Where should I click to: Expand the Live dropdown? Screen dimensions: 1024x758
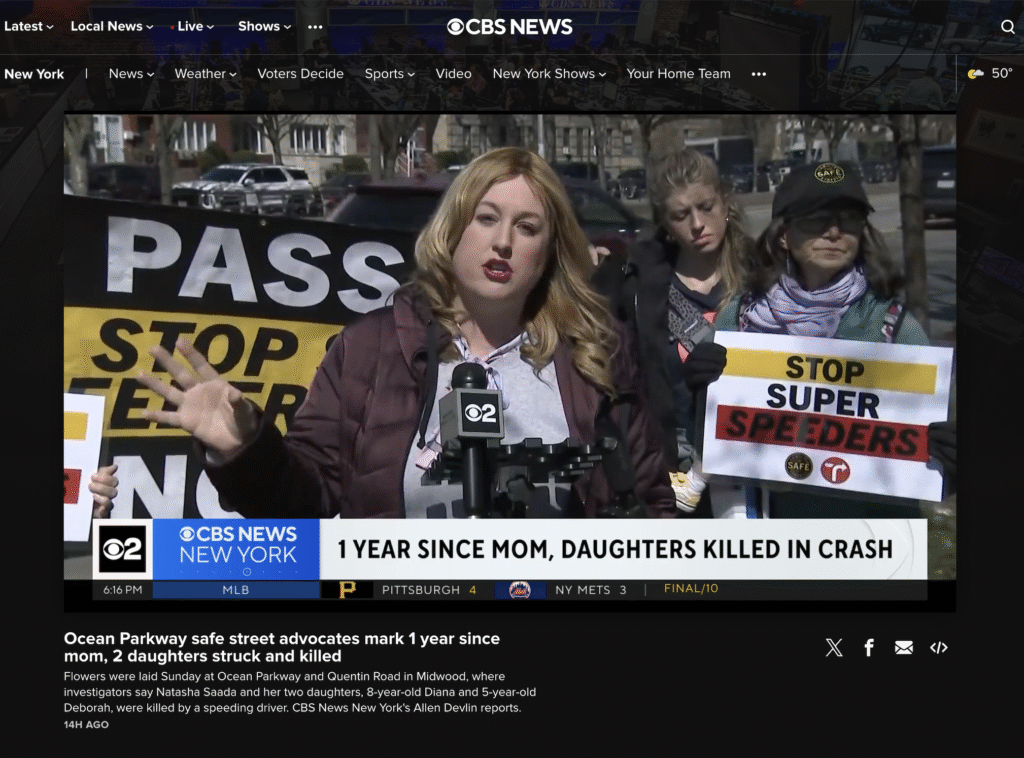(x=194, y=27)
